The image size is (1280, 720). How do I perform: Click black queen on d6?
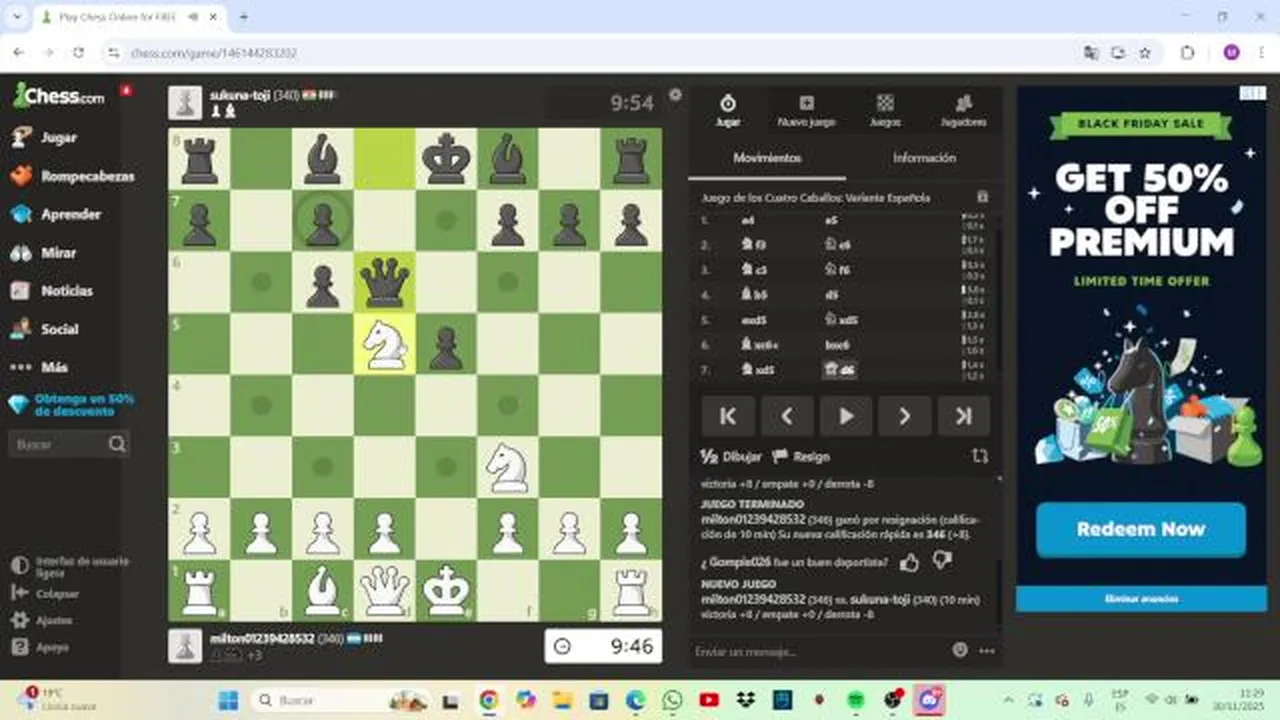pos(384,282)
